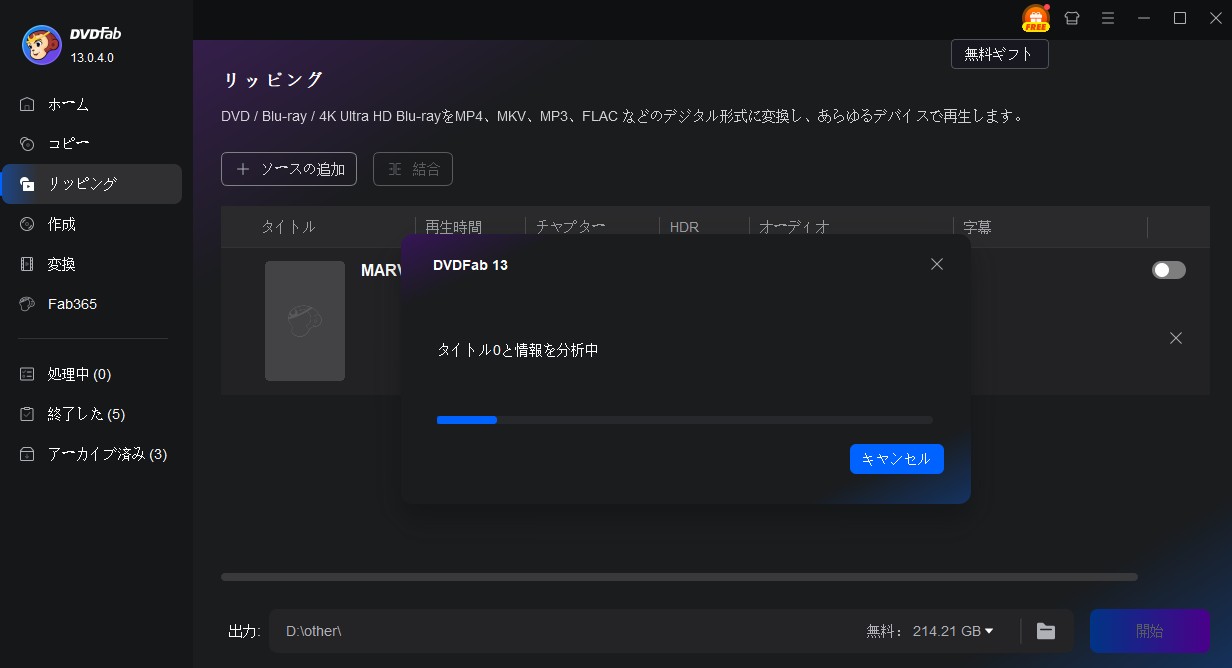Select the リッピング module
Screen dimensions: 1232x668
point(92,184)
